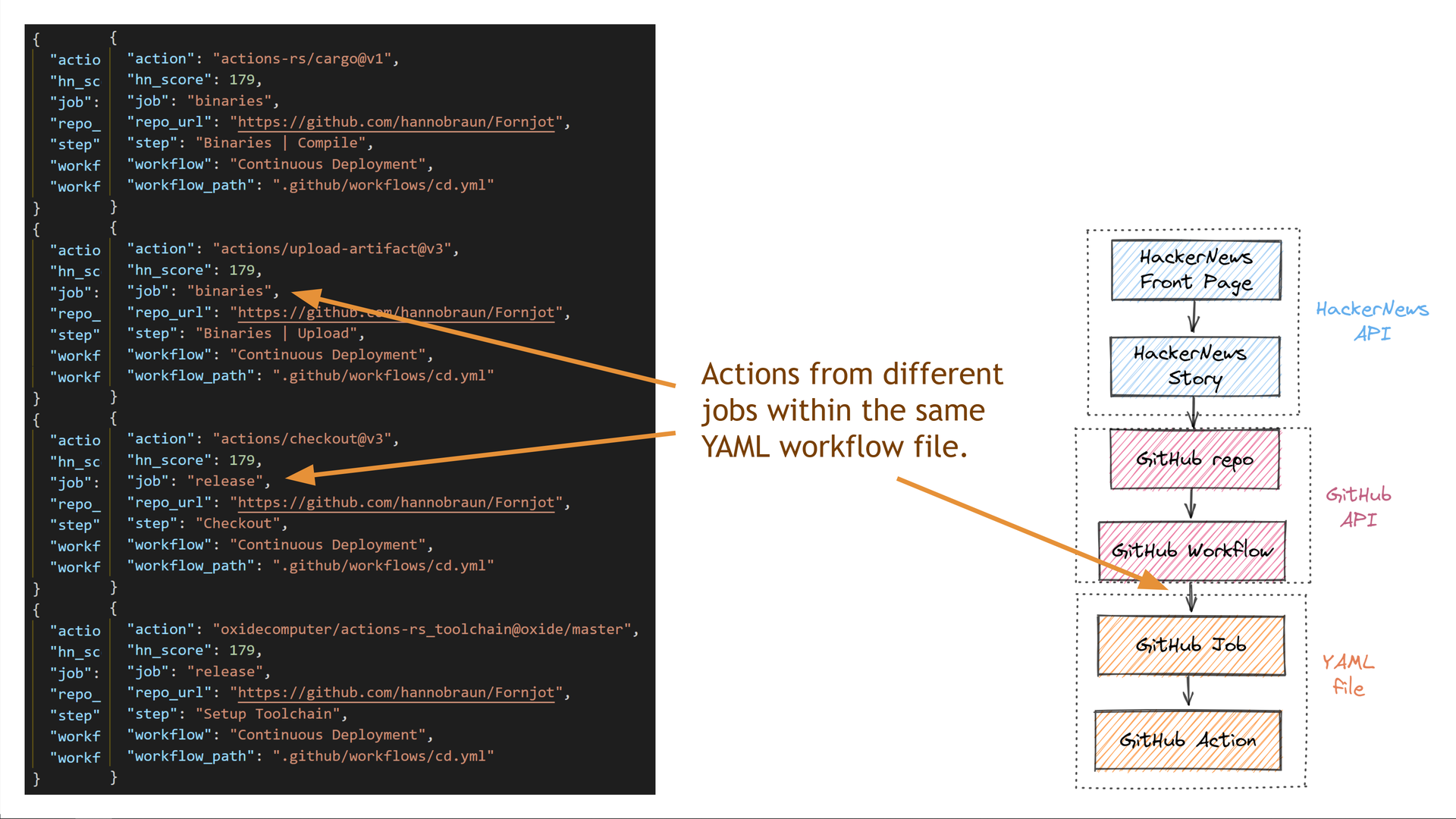
Task: Click workflow_path cd.yml in the last block
Action: (311, 756)
